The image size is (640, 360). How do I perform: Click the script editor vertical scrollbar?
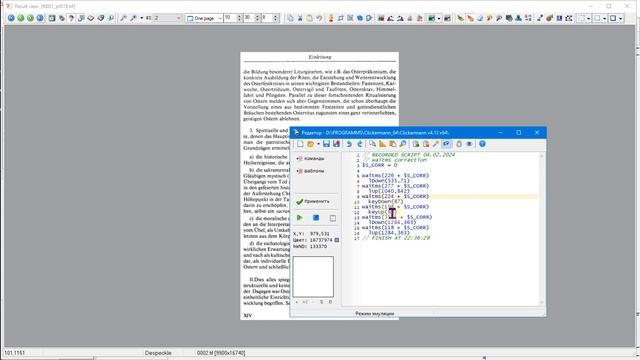tap(542, 229)
